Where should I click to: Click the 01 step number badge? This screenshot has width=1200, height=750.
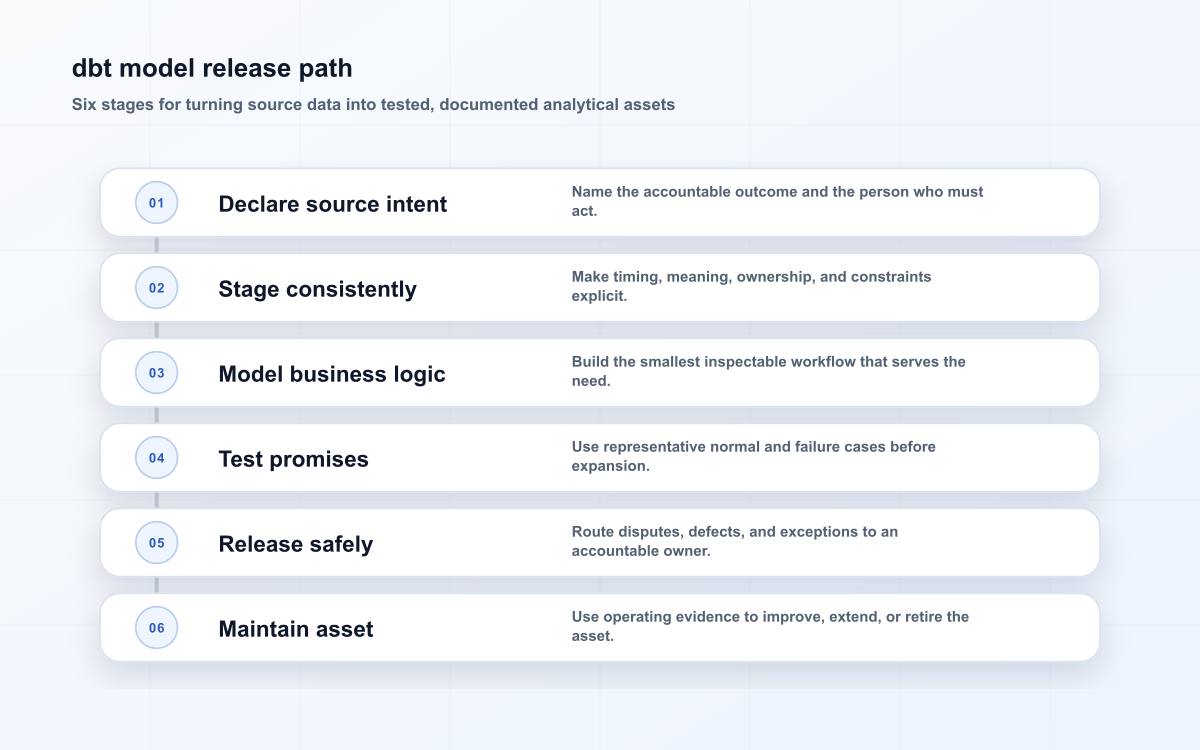point(157,203)
